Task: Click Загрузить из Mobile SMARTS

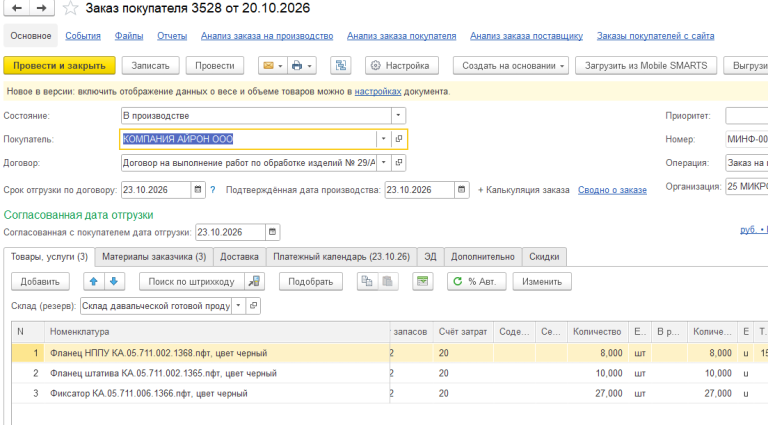Action: (646, 66)
